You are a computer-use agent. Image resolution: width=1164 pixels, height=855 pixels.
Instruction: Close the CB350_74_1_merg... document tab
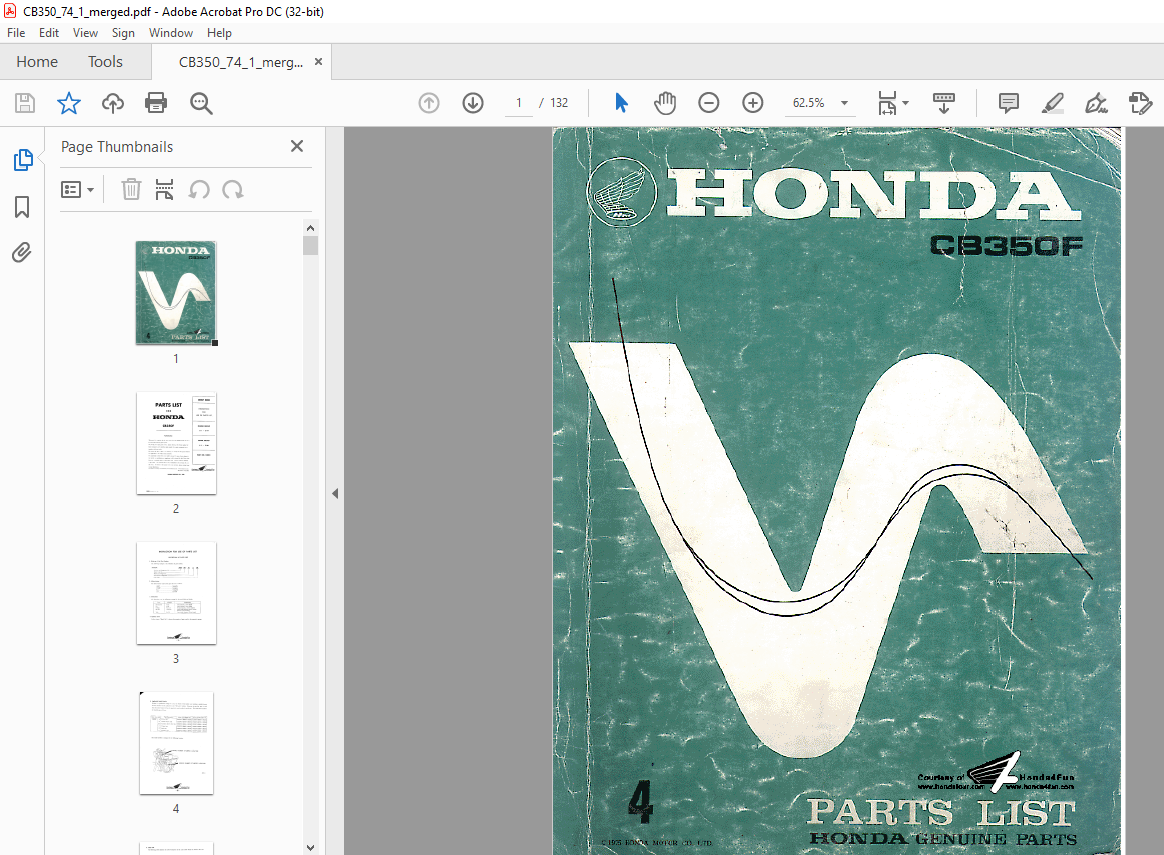pyautogui.click(x=318, y=62)
